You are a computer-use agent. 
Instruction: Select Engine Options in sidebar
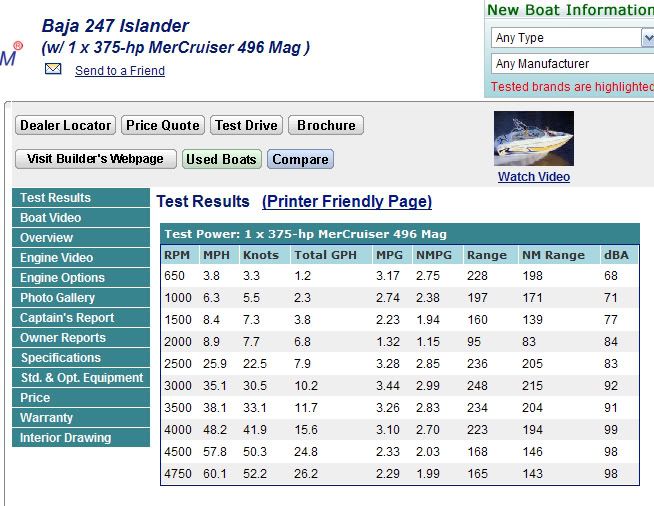(x=81, y=278)
